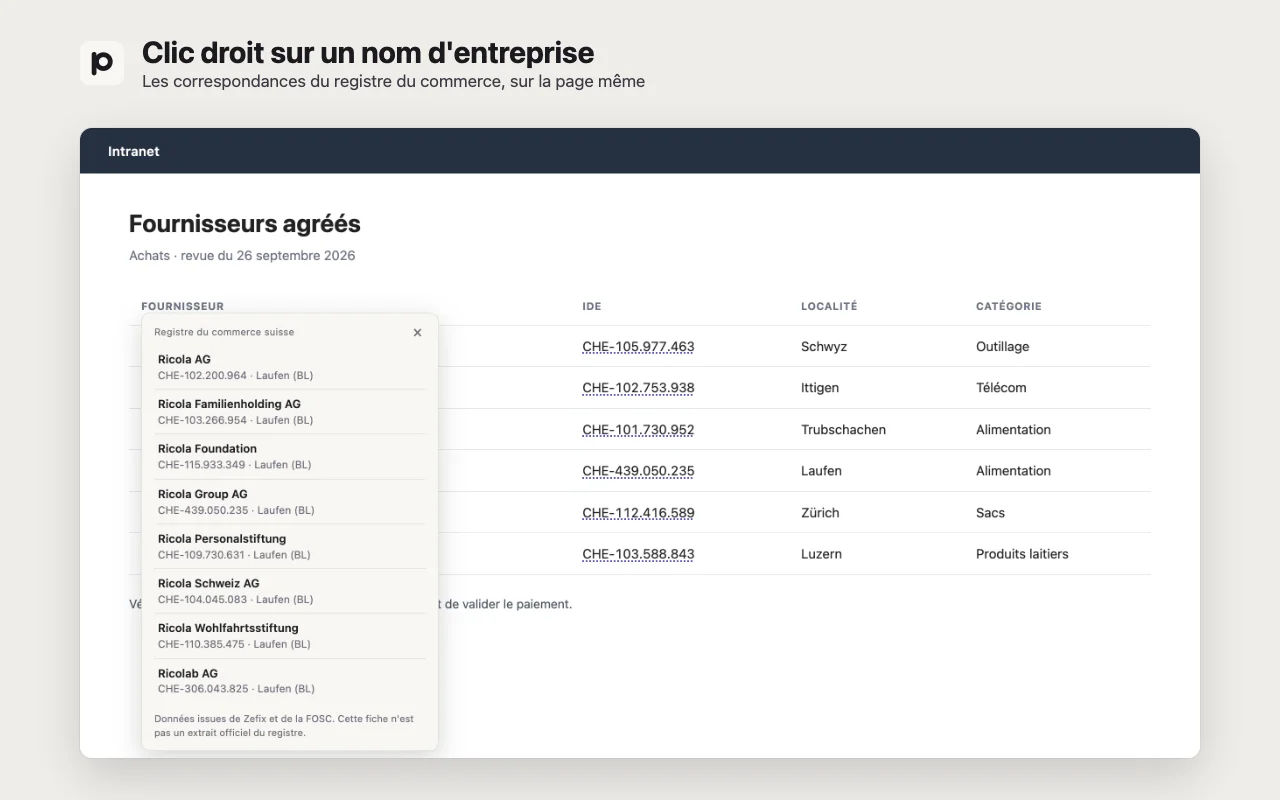Click the Sacs category cell

point(990,513)
